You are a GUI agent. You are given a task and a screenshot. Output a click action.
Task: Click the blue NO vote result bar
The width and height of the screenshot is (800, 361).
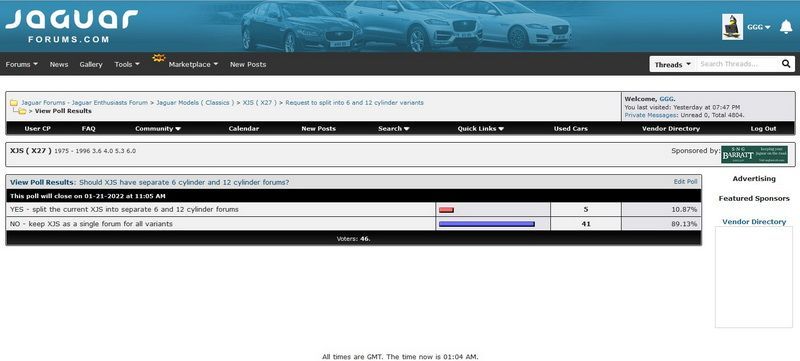(487, 224)
